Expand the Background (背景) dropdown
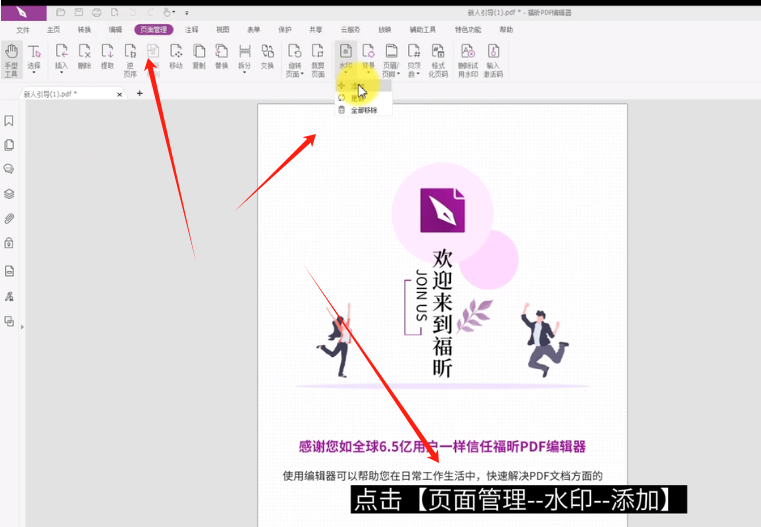 368,72
